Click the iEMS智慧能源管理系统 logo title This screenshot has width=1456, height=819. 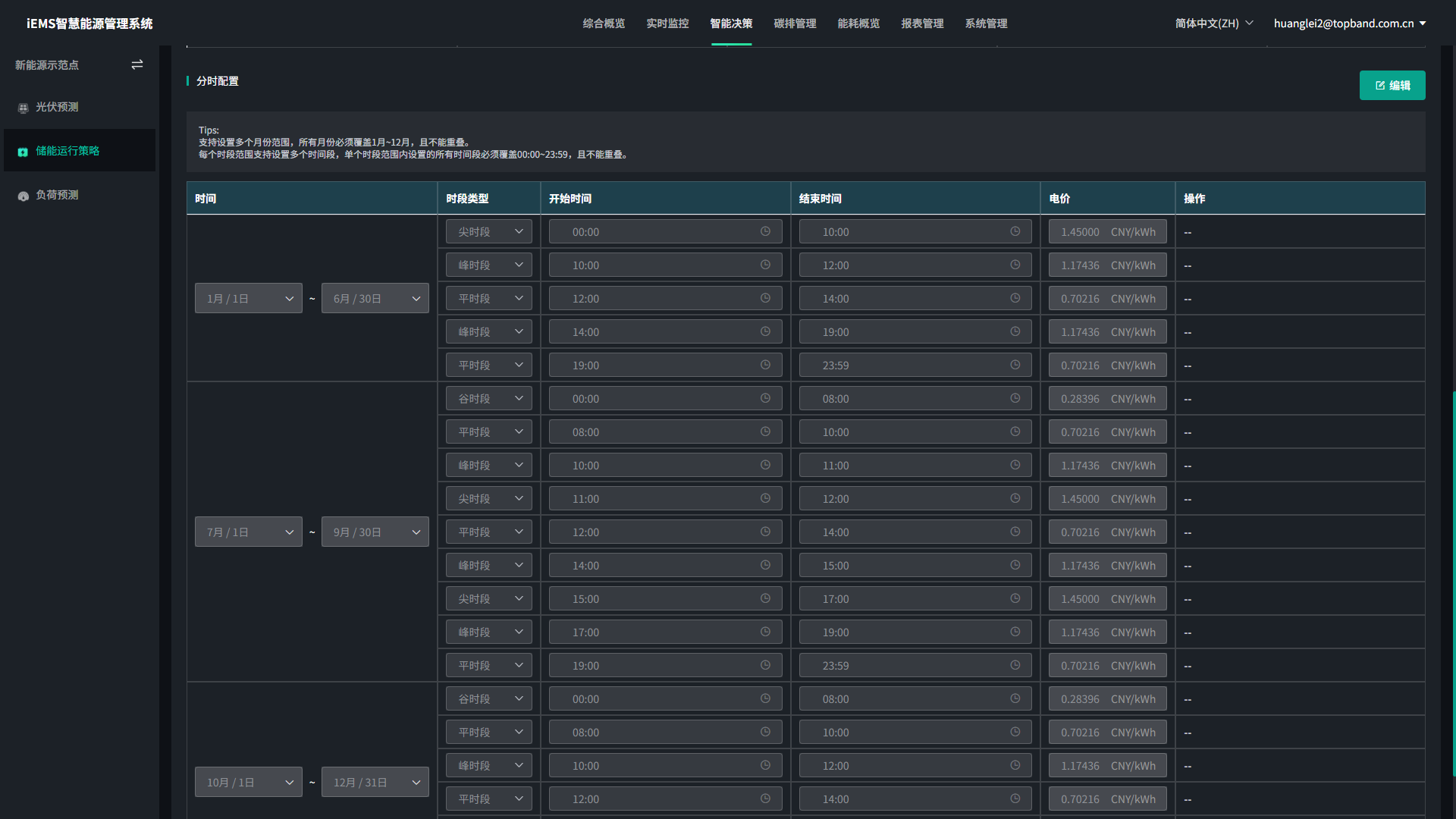point(89,24)
